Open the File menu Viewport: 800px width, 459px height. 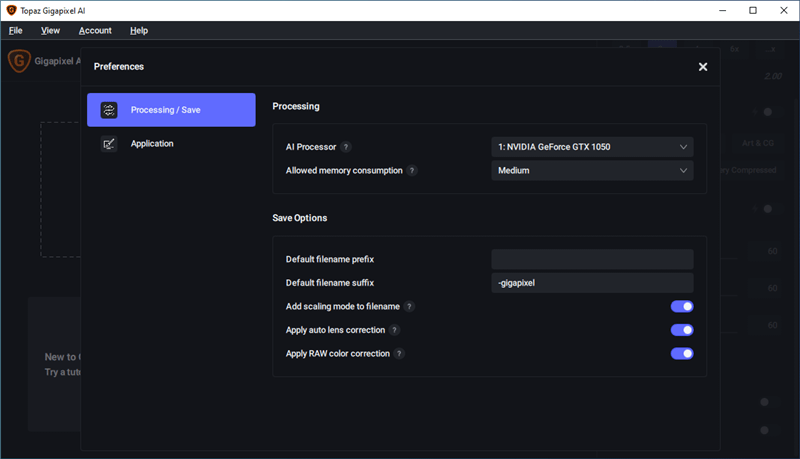click(16, 31)
